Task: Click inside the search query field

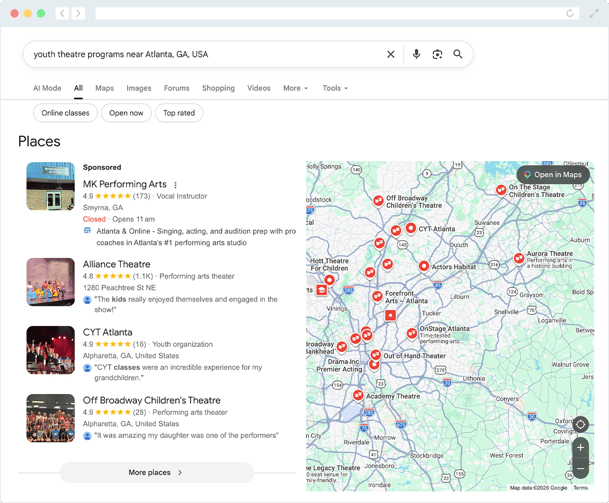Action: pyautogui.click(x=206, y=54)
